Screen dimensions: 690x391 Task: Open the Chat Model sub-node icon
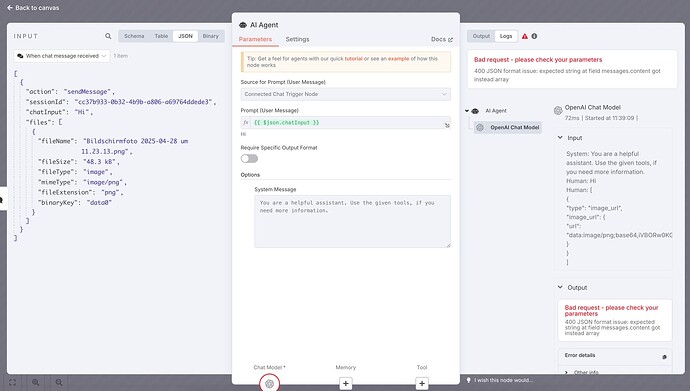click(269, 384)
